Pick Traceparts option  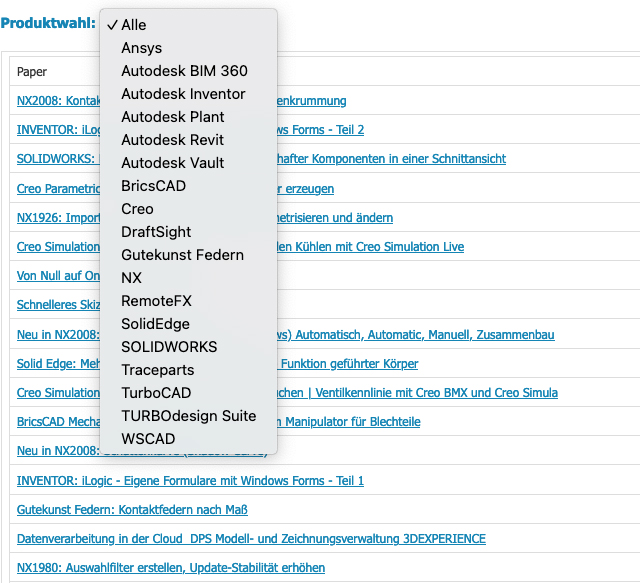188,370
